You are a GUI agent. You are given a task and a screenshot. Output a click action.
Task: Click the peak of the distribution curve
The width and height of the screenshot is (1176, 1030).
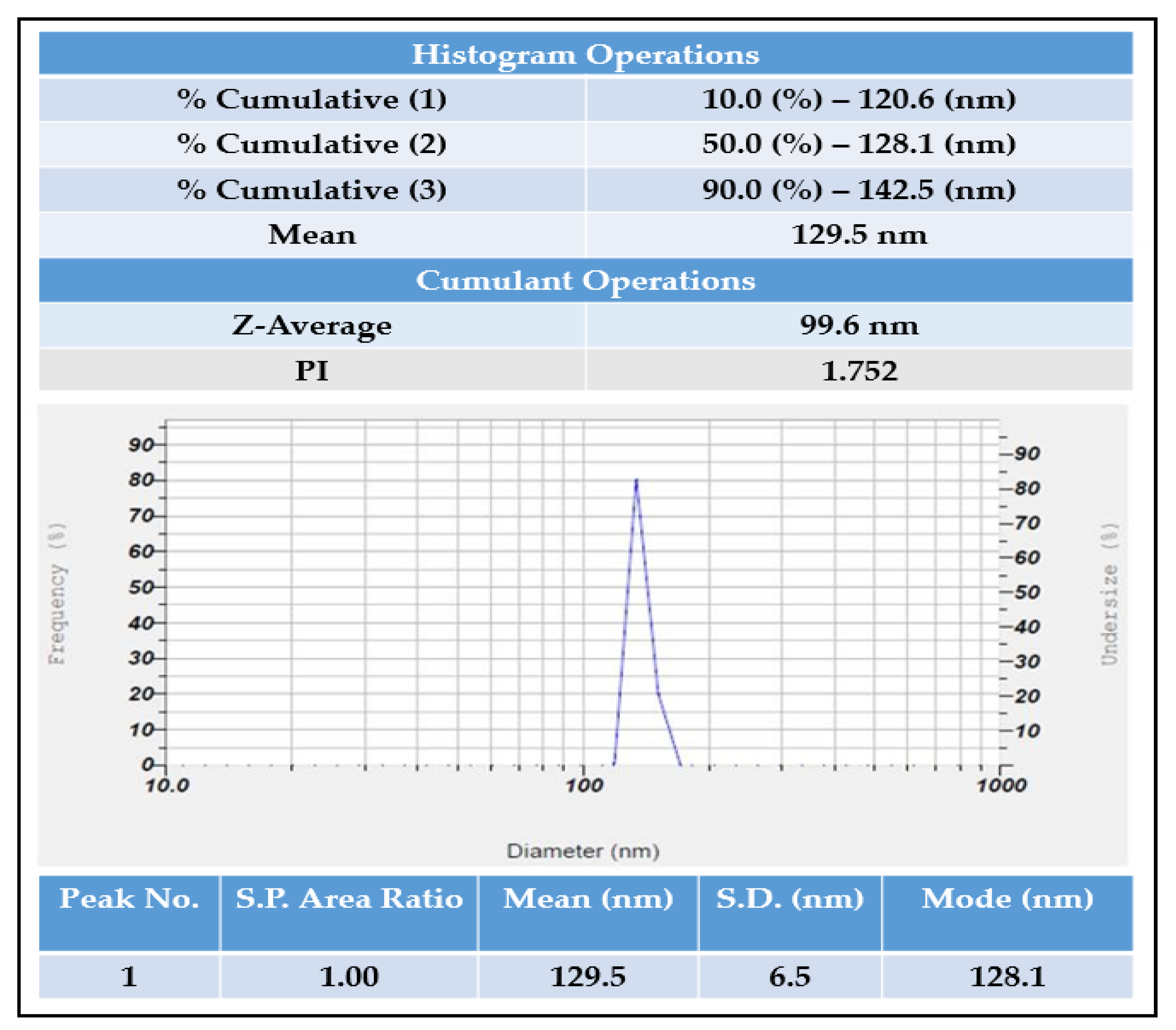pyautogui.click(x=636, y=480)
